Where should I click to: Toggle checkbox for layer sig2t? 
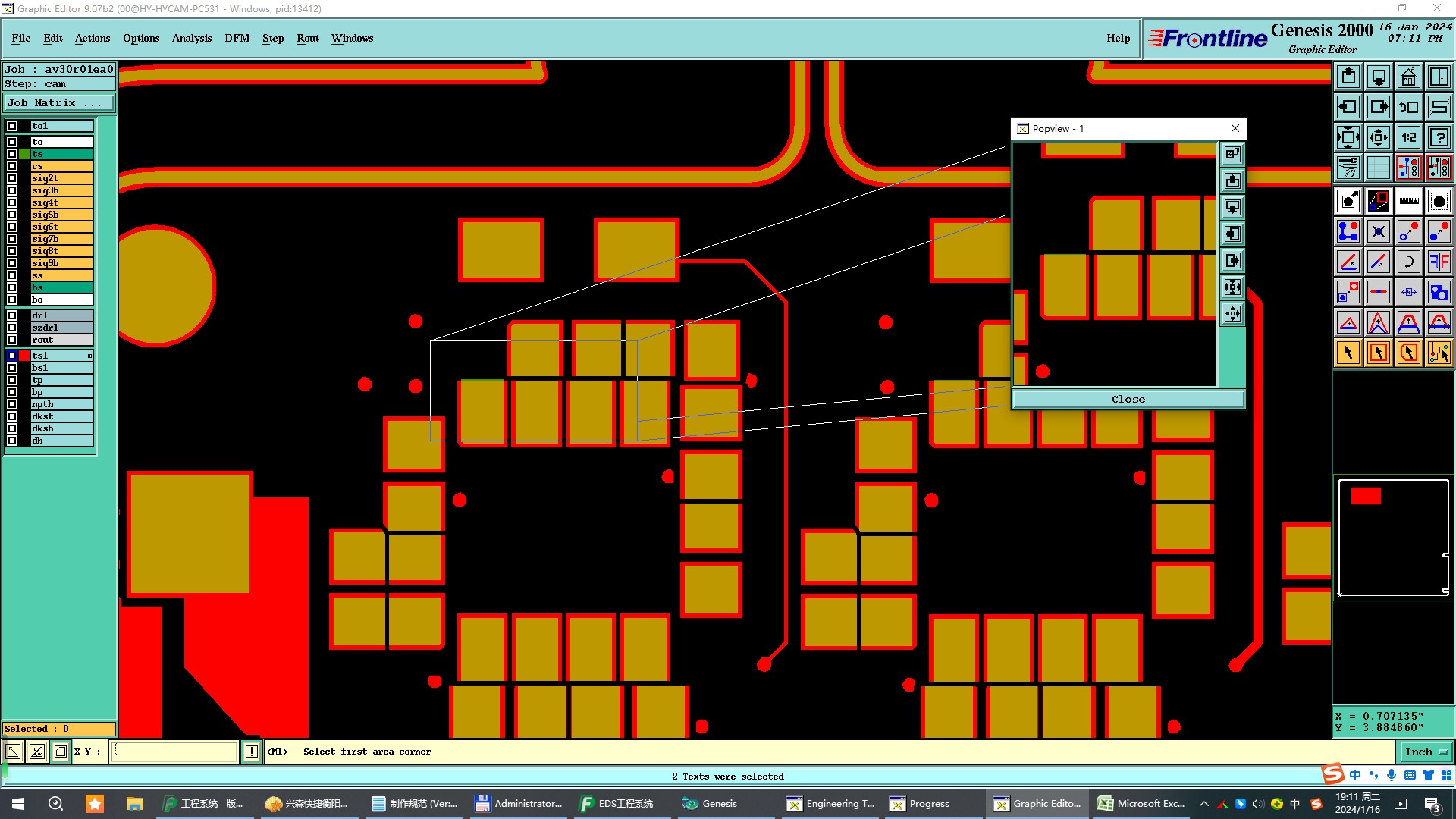point(12,178)
